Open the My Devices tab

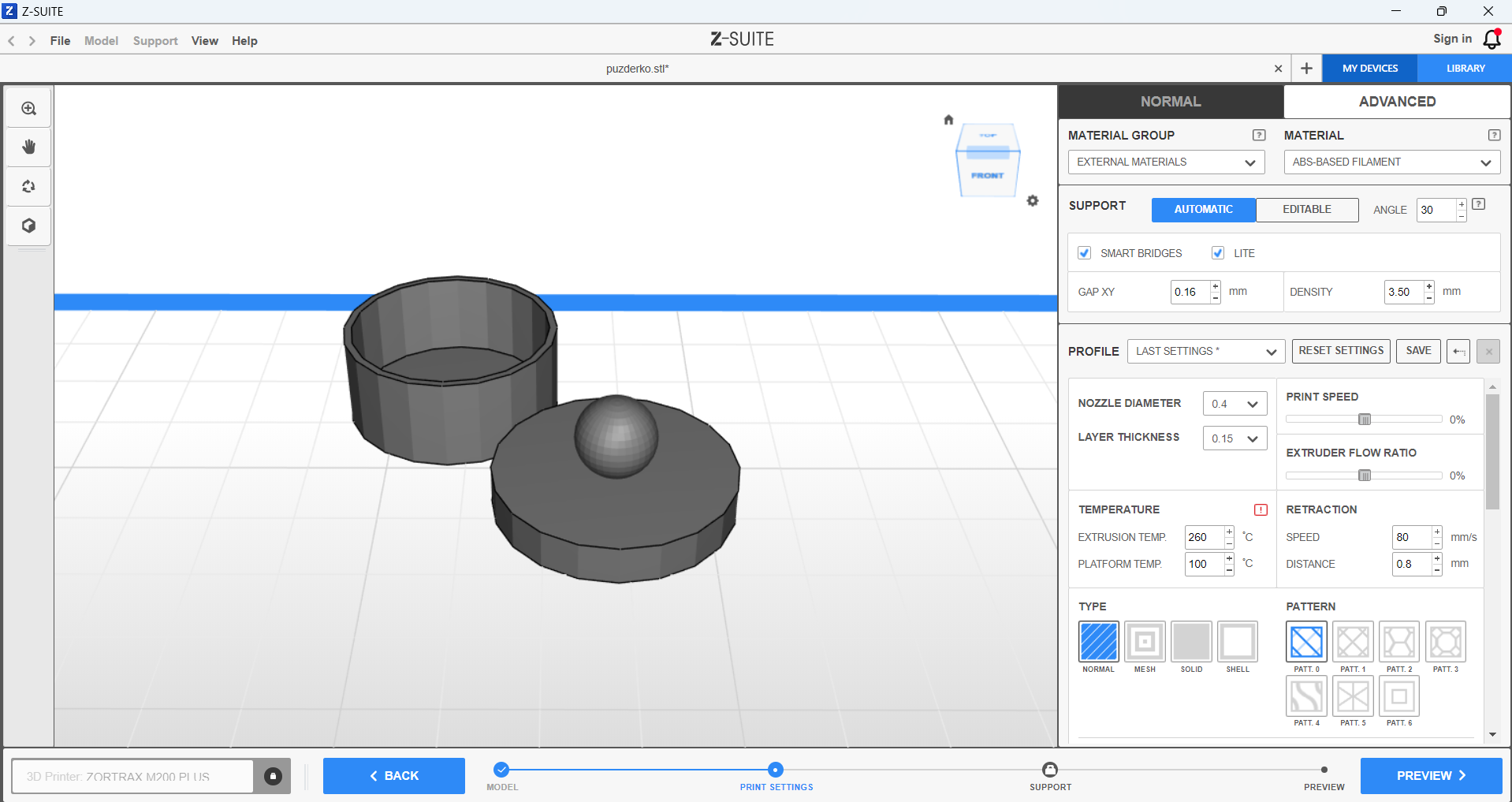[x=1370, y=69]
